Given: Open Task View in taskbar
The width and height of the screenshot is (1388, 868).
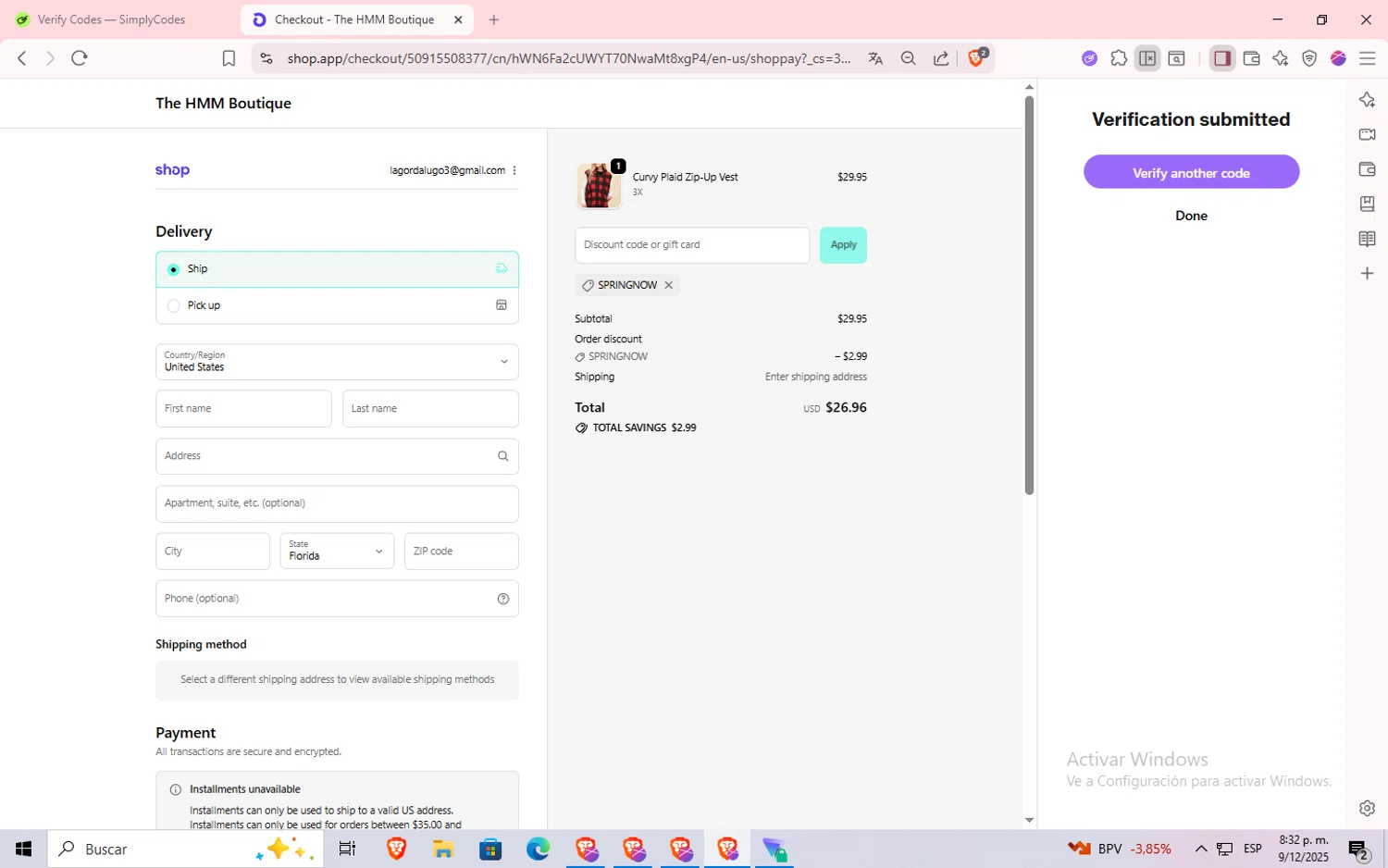Looking at the screenshot, I should coord(347,849).
